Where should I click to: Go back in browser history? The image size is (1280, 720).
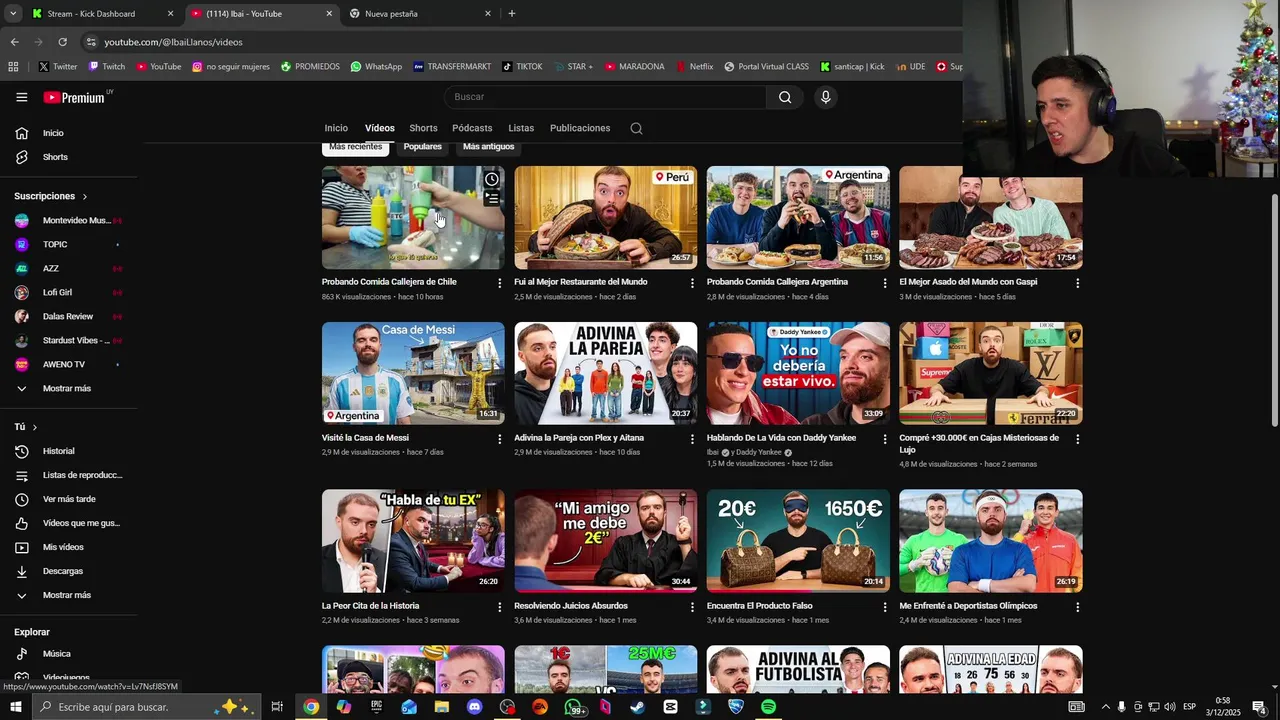pos(14,42)
